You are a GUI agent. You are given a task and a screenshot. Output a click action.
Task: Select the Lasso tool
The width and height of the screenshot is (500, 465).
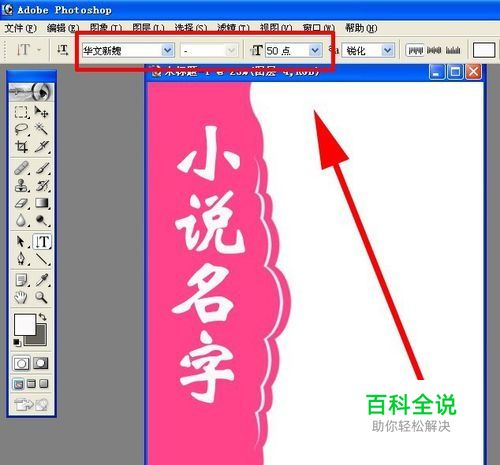(21, 129)
